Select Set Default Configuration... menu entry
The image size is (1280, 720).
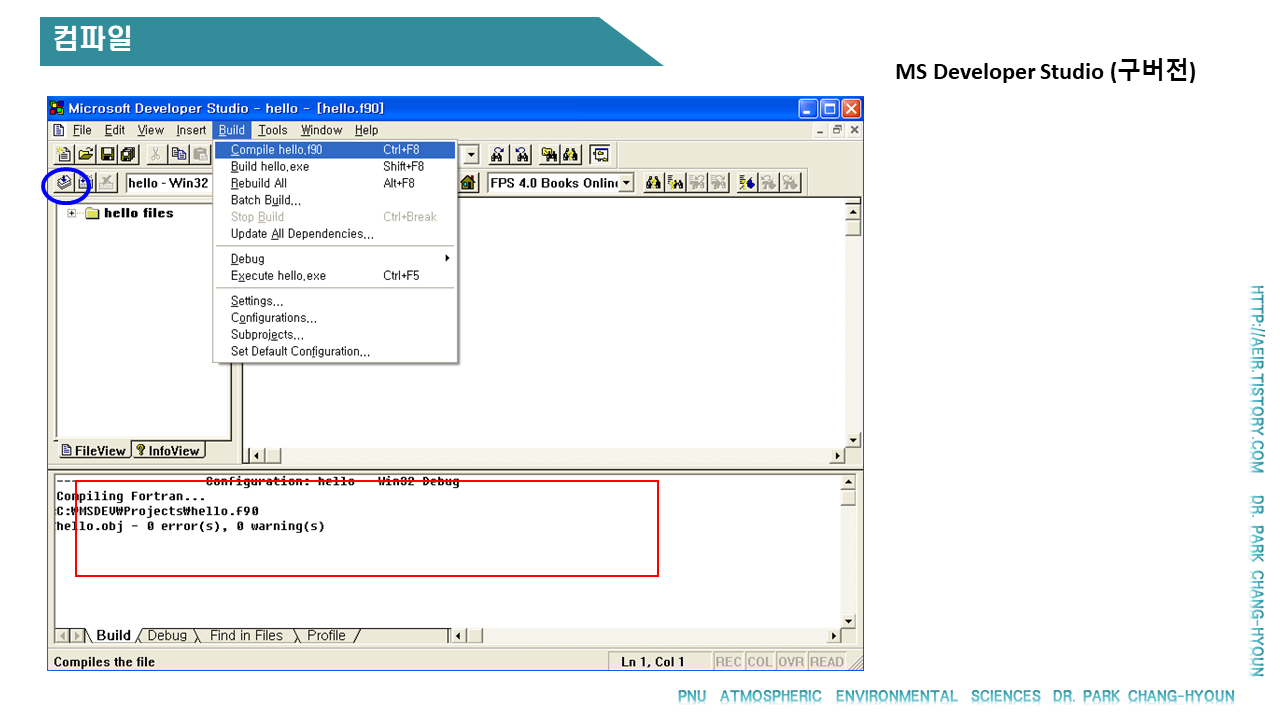click(336, 352)
